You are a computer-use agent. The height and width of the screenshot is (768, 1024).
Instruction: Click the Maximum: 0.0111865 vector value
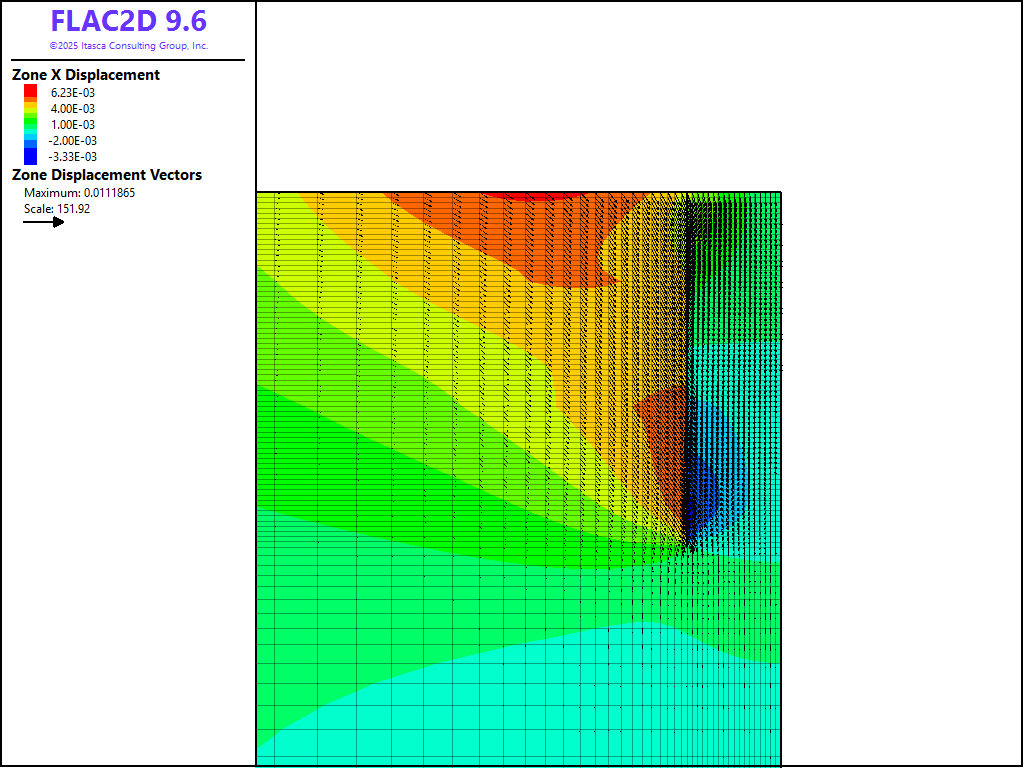(x=79, y=193)
